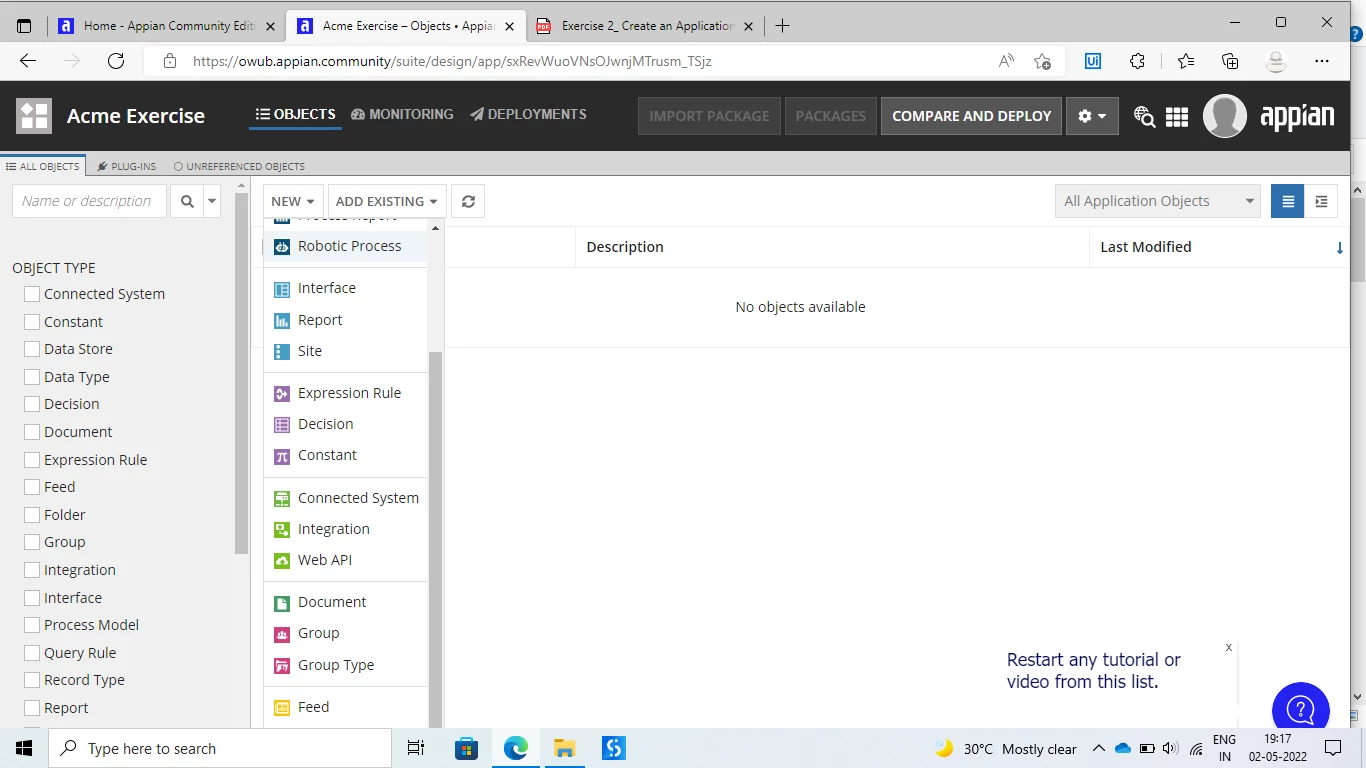1366x768 pixels.
Task: Open File Explorer from the taskbar
Action: (x=565, y=748)
